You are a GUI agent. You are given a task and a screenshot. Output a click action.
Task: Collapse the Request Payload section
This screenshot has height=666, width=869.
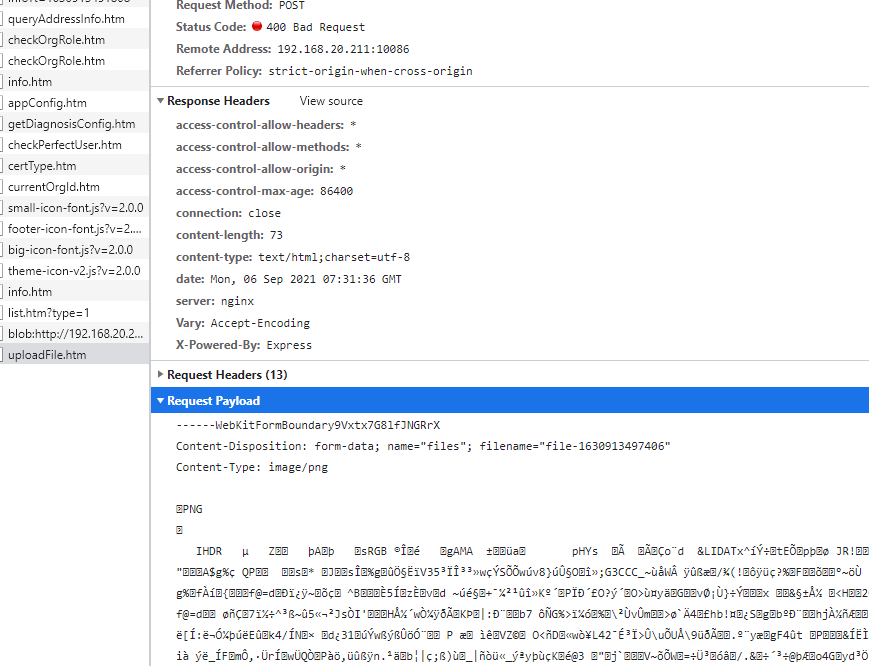point(160,401)
